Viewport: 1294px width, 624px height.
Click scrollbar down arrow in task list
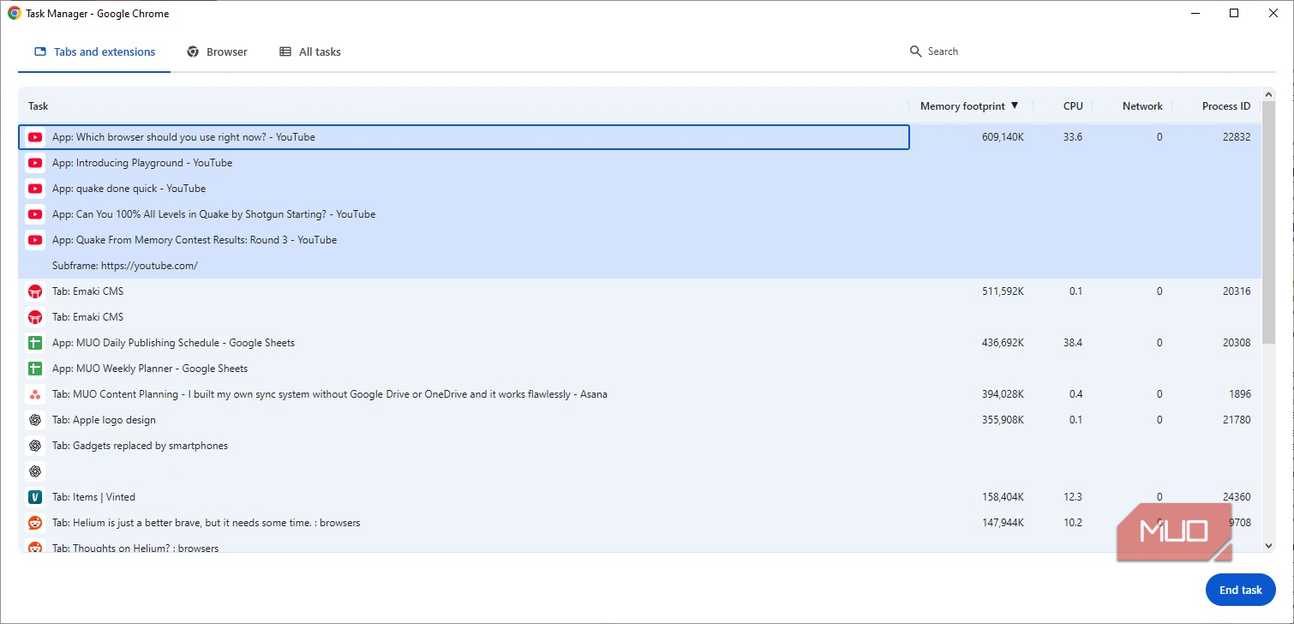click(x=1269, y=546)
